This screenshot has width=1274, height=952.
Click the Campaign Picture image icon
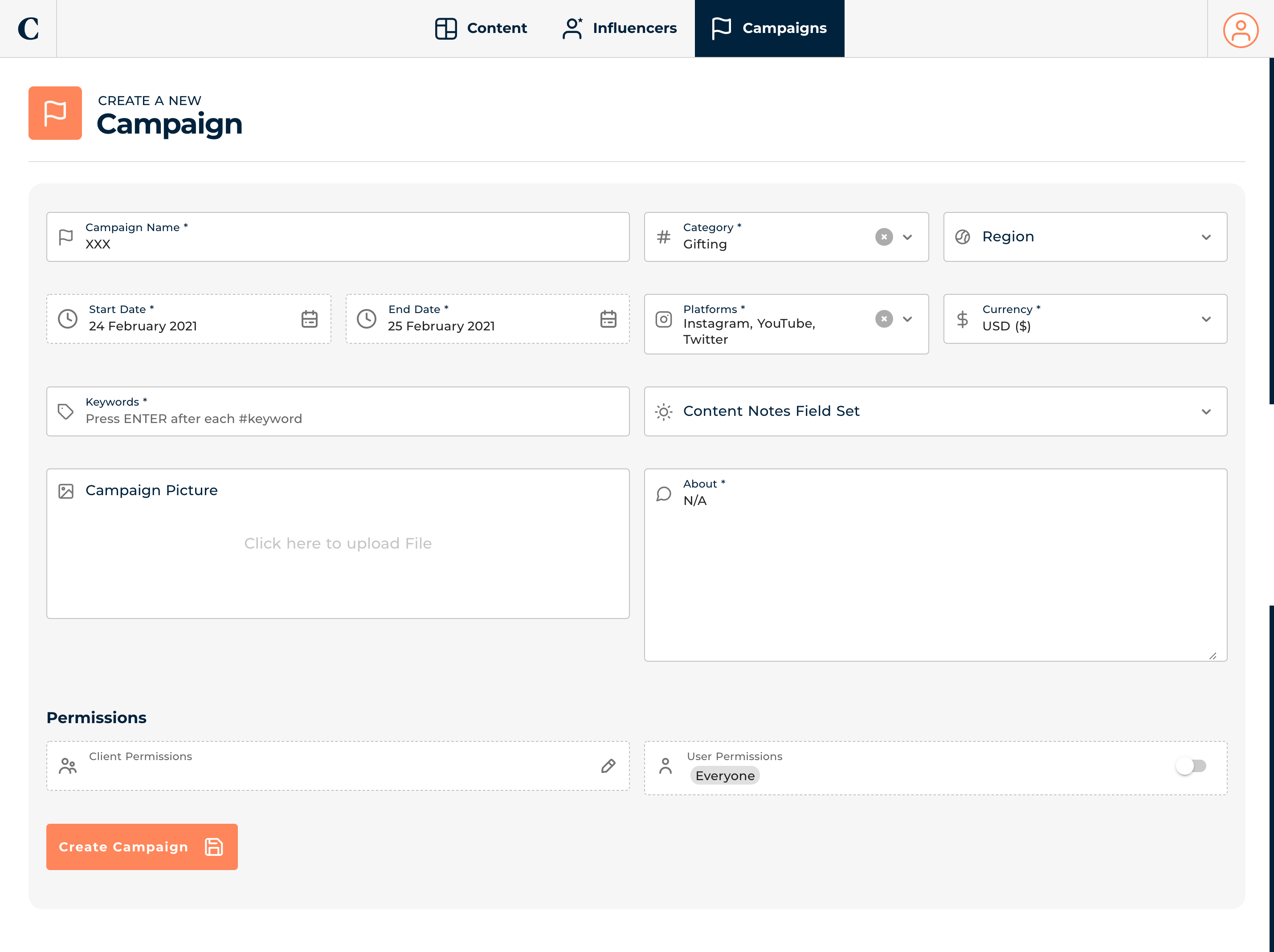pos(66,491)
